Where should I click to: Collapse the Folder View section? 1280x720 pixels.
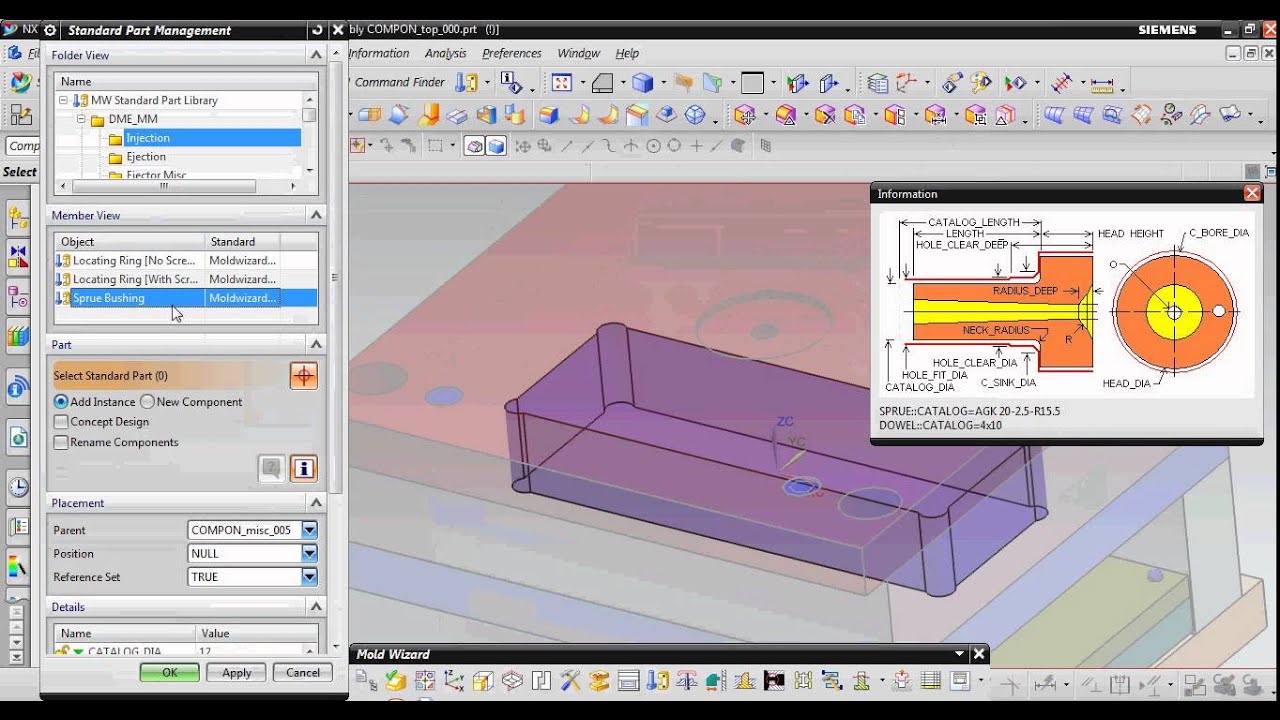coord(316,55)
